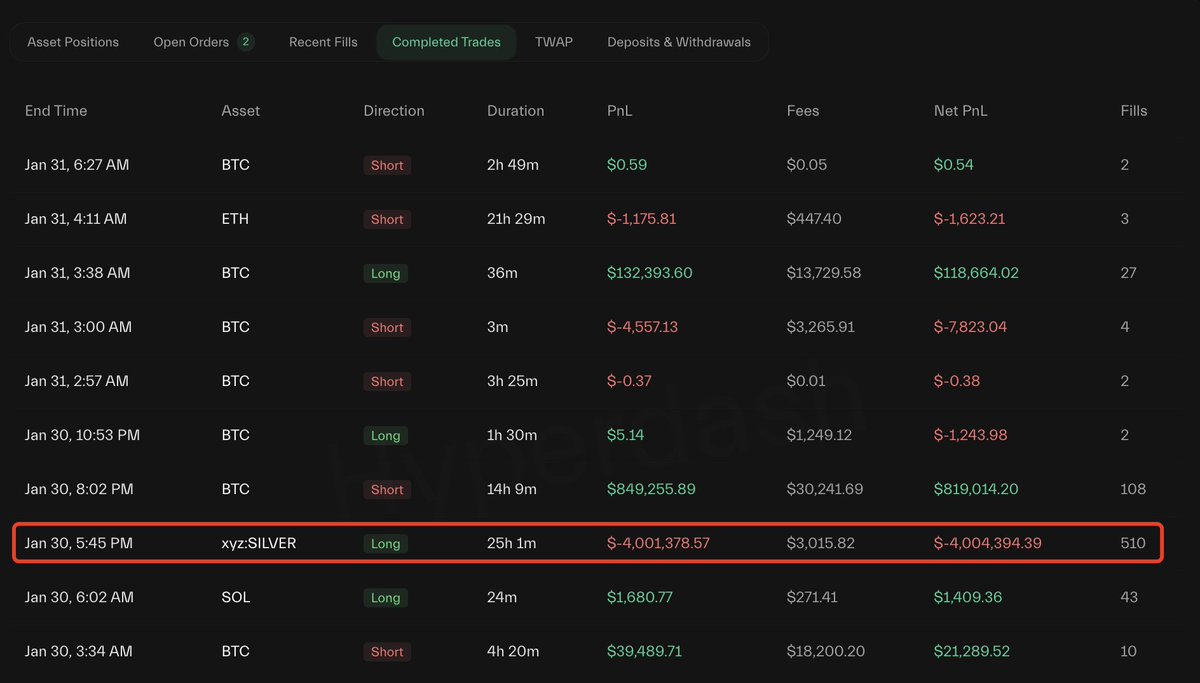This screenshot has height=683, width=1200.
Task: Sort by Net PnL column header
Action: pos(960,111)
